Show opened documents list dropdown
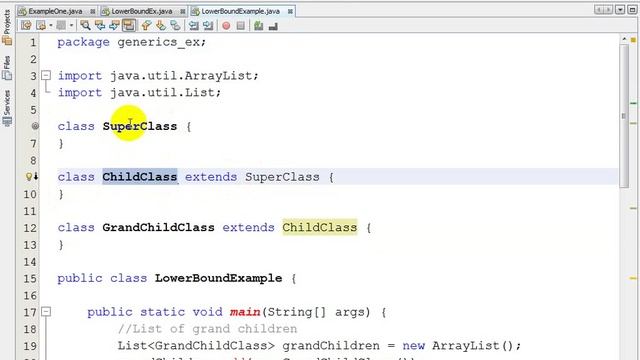 [x=620, y=9]
